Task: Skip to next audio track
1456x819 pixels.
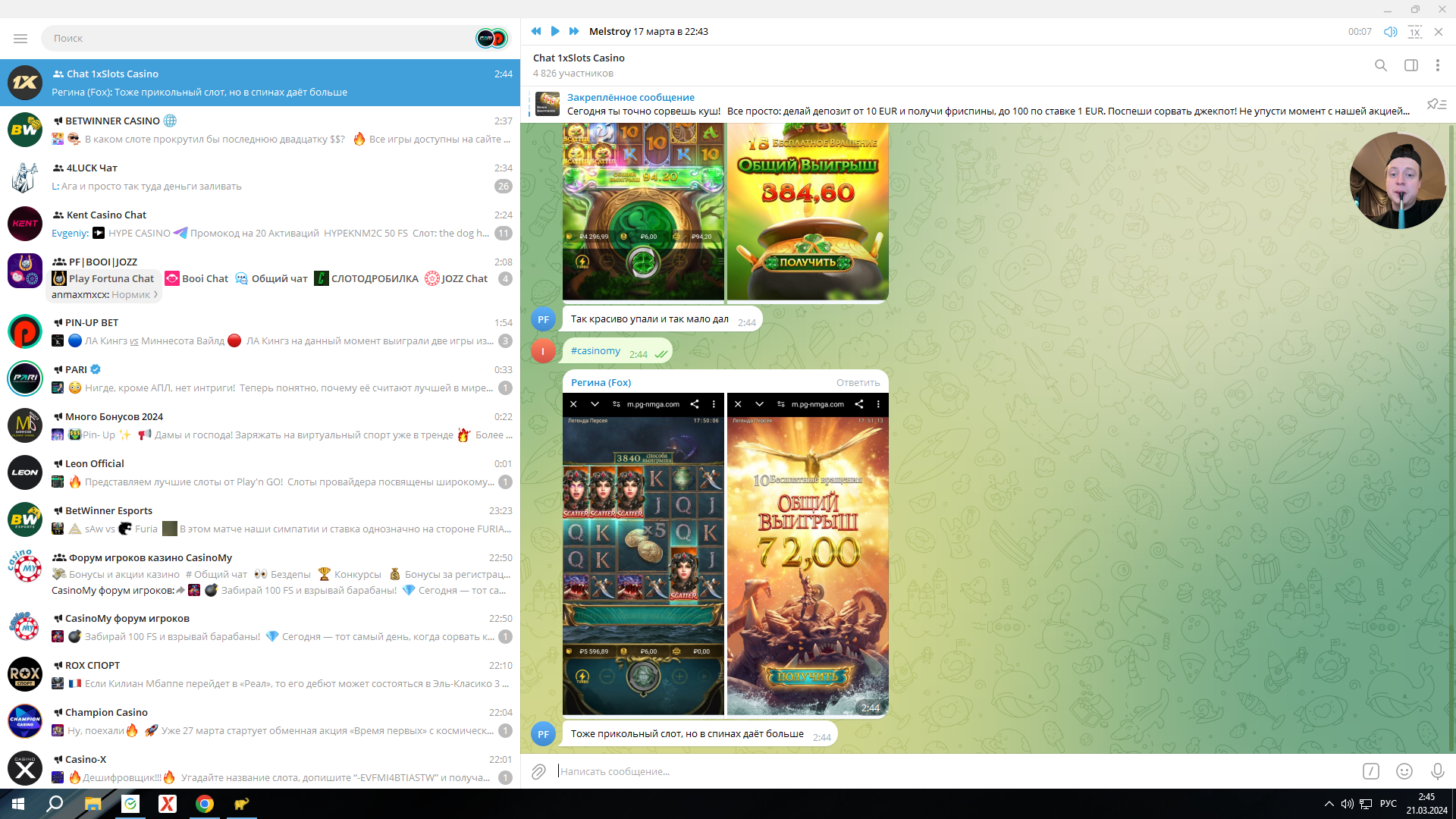Action: (574, 31)
